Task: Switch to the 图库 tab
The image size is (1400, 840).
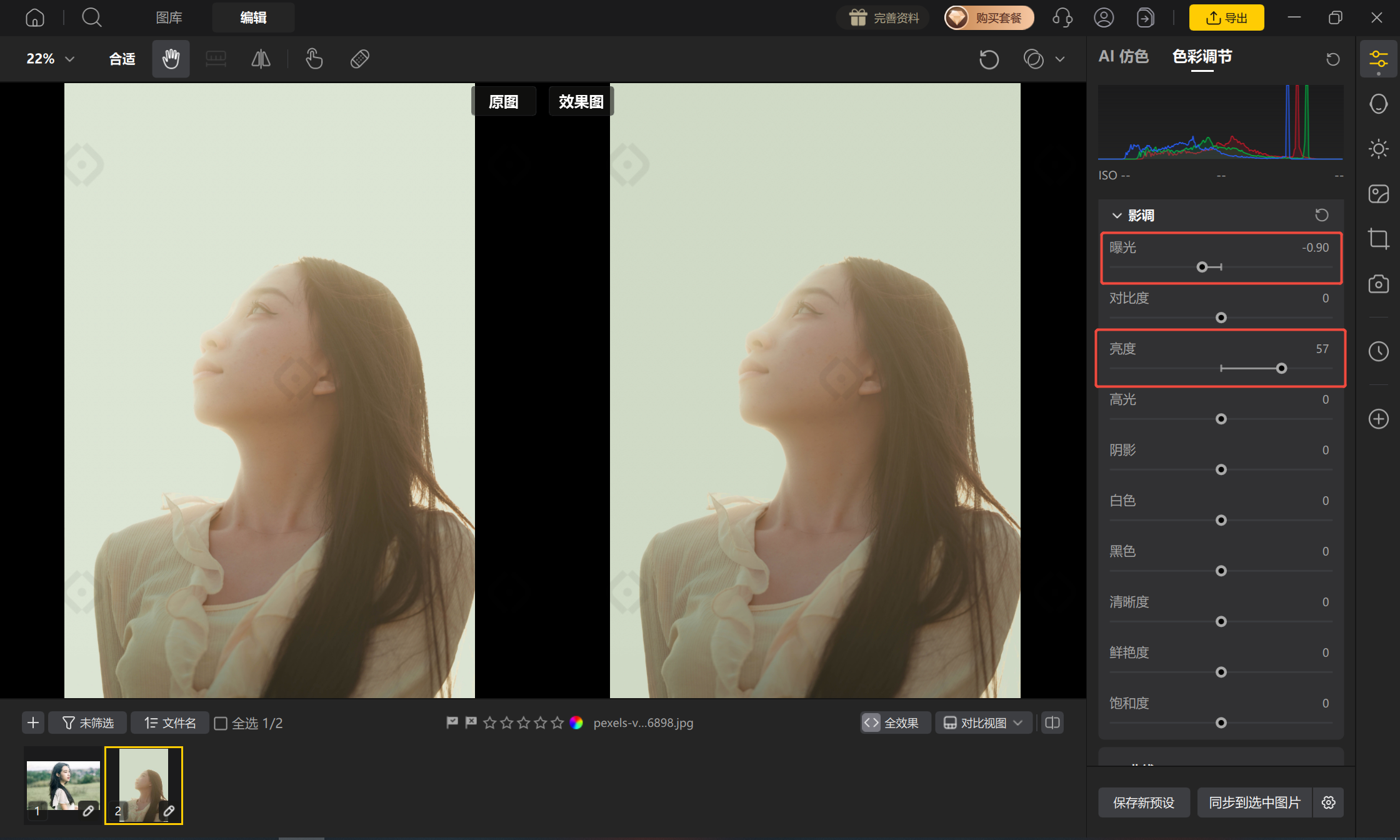Action: 169,17
